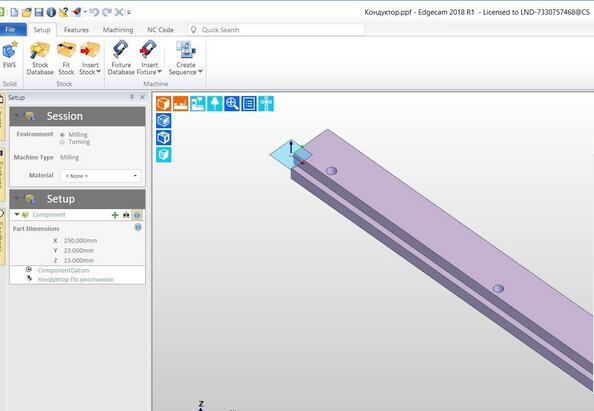Switch to the NC Code ribbon tab

(x=160, y=30)
